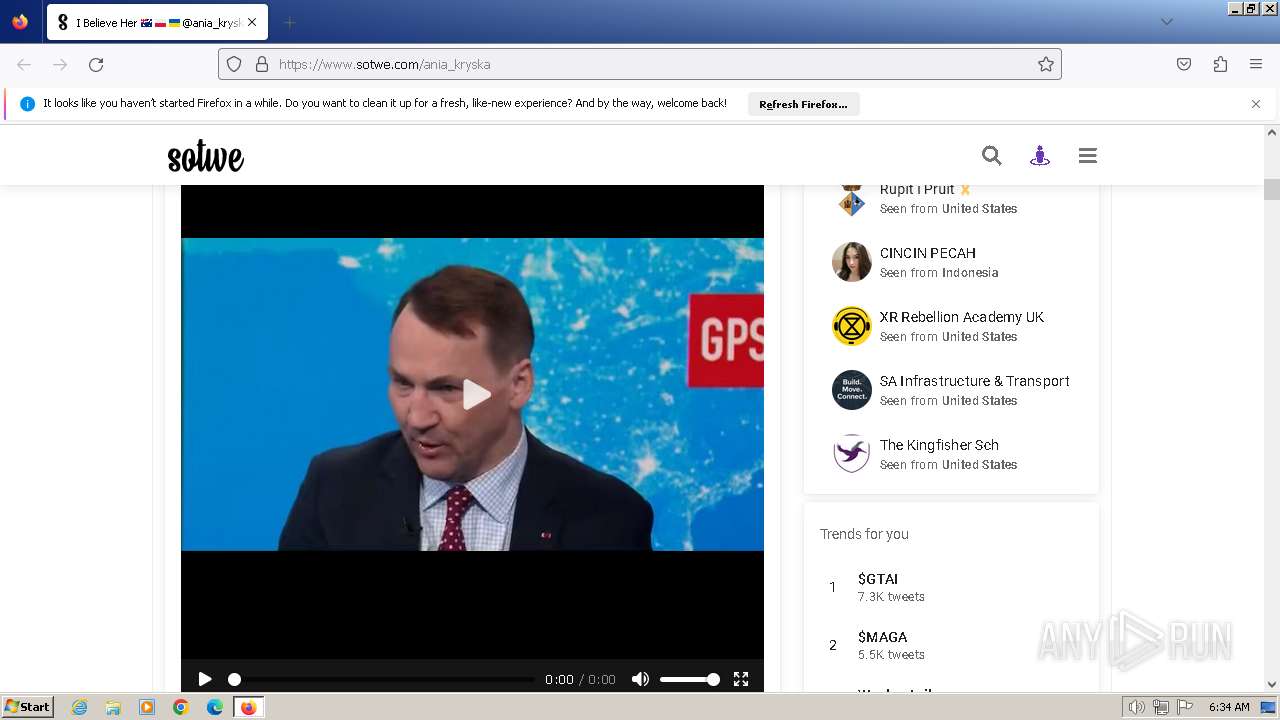Screen dimensions: 1280x720
Task: Play the video using center play overlay
Action: coord(476,394)
